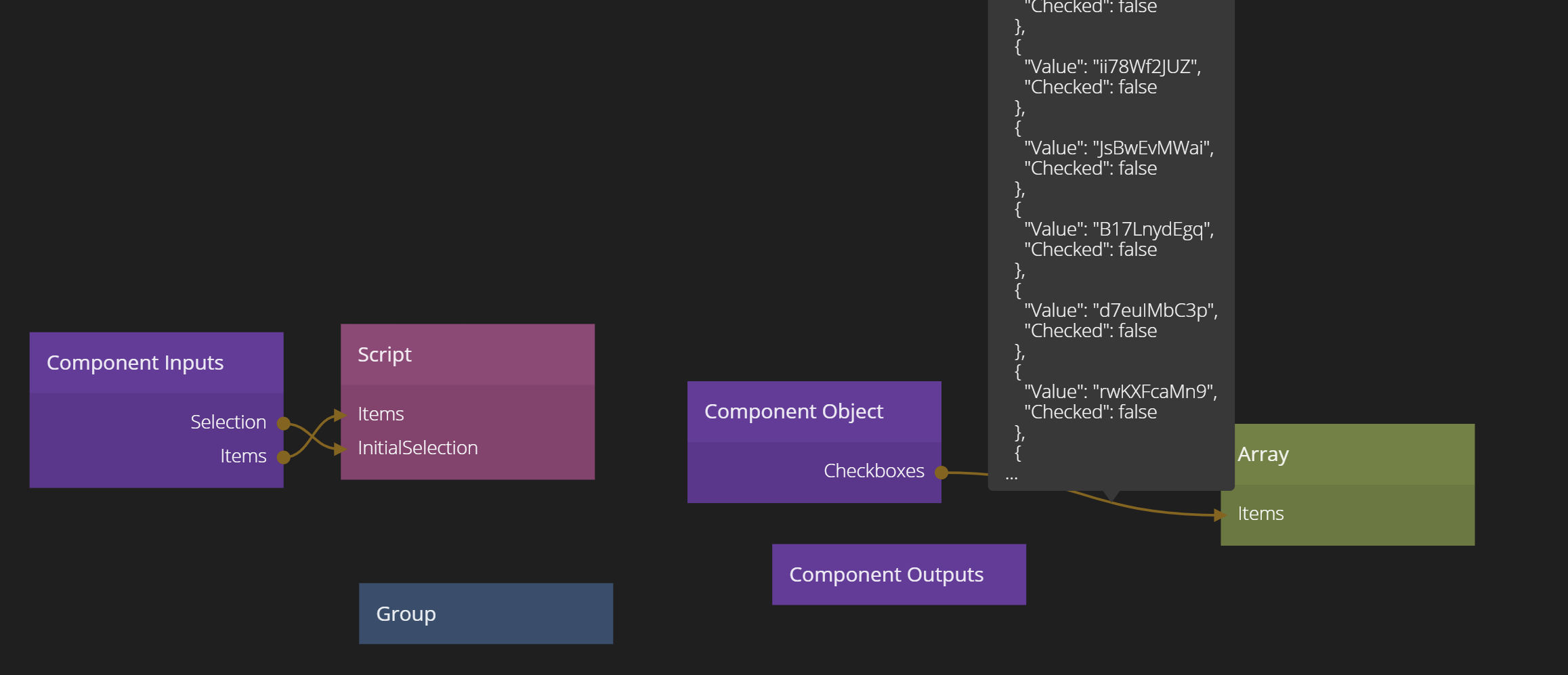Click the Array node's Items input arrow
The width and height of the screenshot is (1568, 675).
coord(1220,515)
